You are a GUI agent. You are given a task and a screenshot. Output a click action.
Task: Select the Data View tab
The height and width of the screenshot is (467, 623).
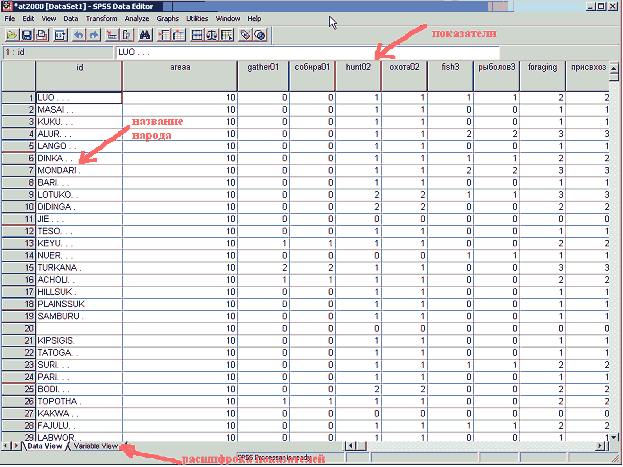(x=44, y=446)
